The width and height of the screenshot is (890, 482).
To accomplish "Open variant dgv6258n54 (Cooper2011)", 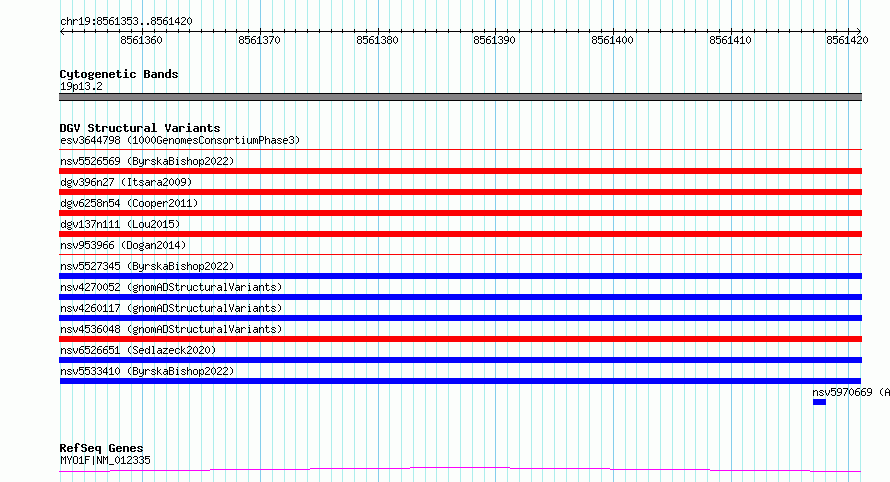I will [129, 203].
